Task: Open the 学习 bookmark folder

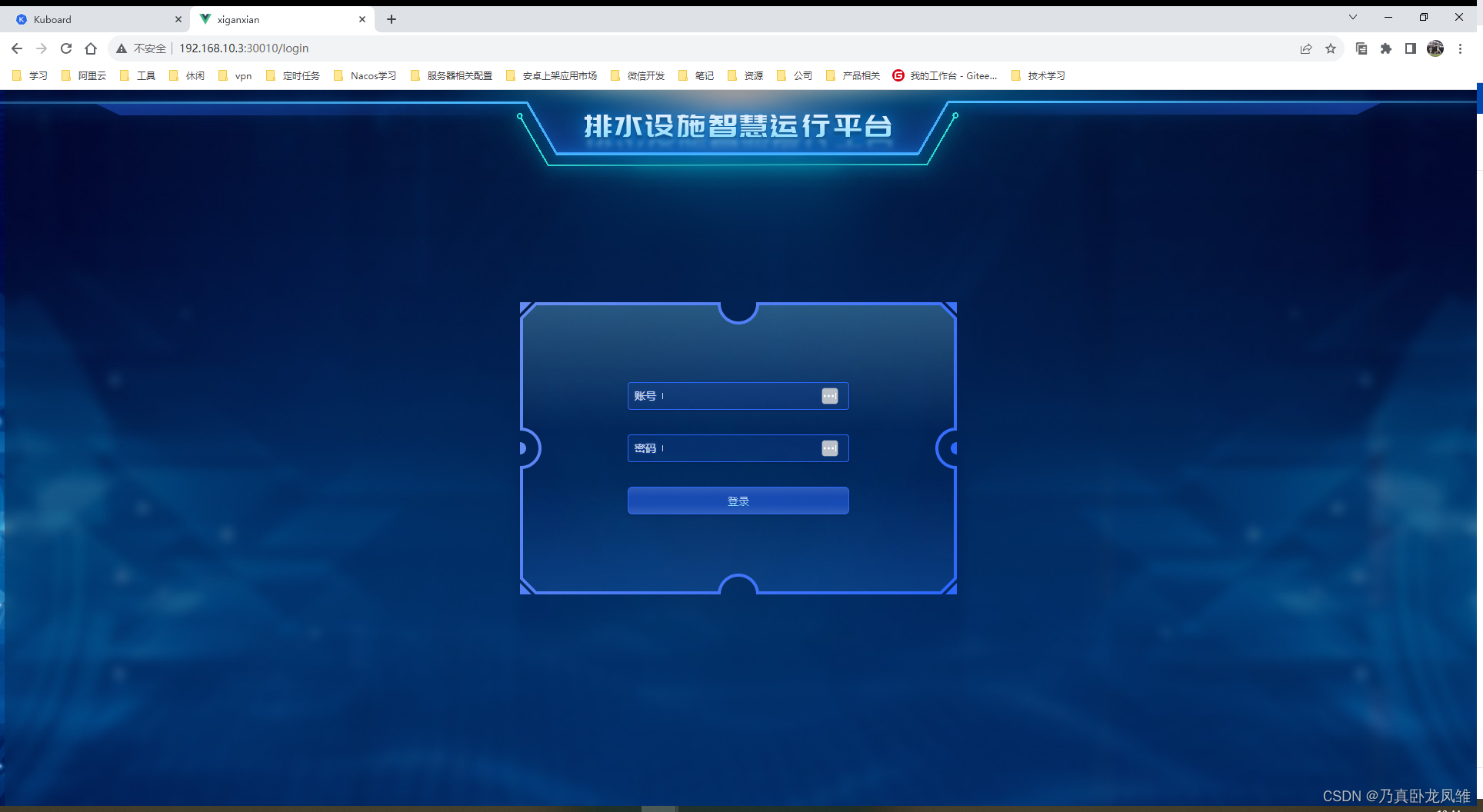Action: pyautogui.click(x=30, y=75)
